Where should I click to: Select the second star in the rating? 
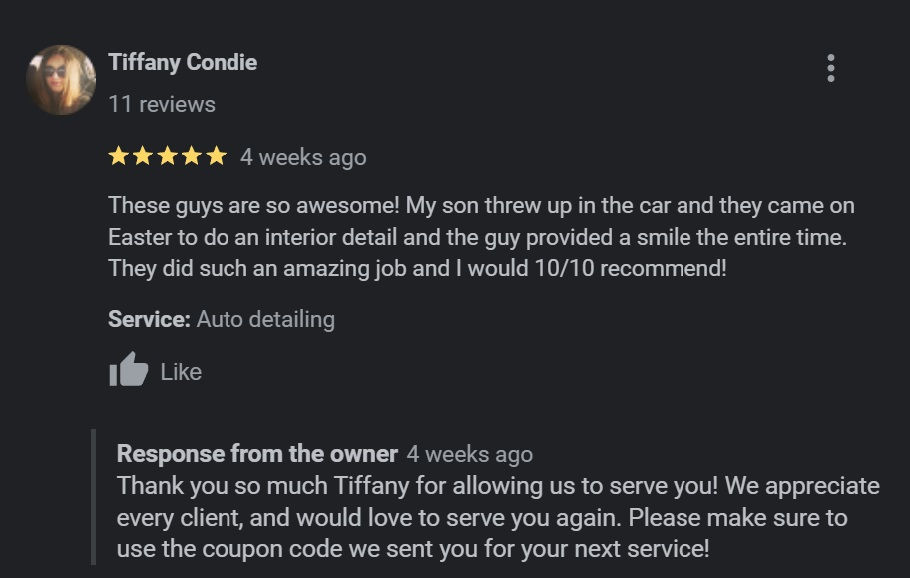click(143, 156)
